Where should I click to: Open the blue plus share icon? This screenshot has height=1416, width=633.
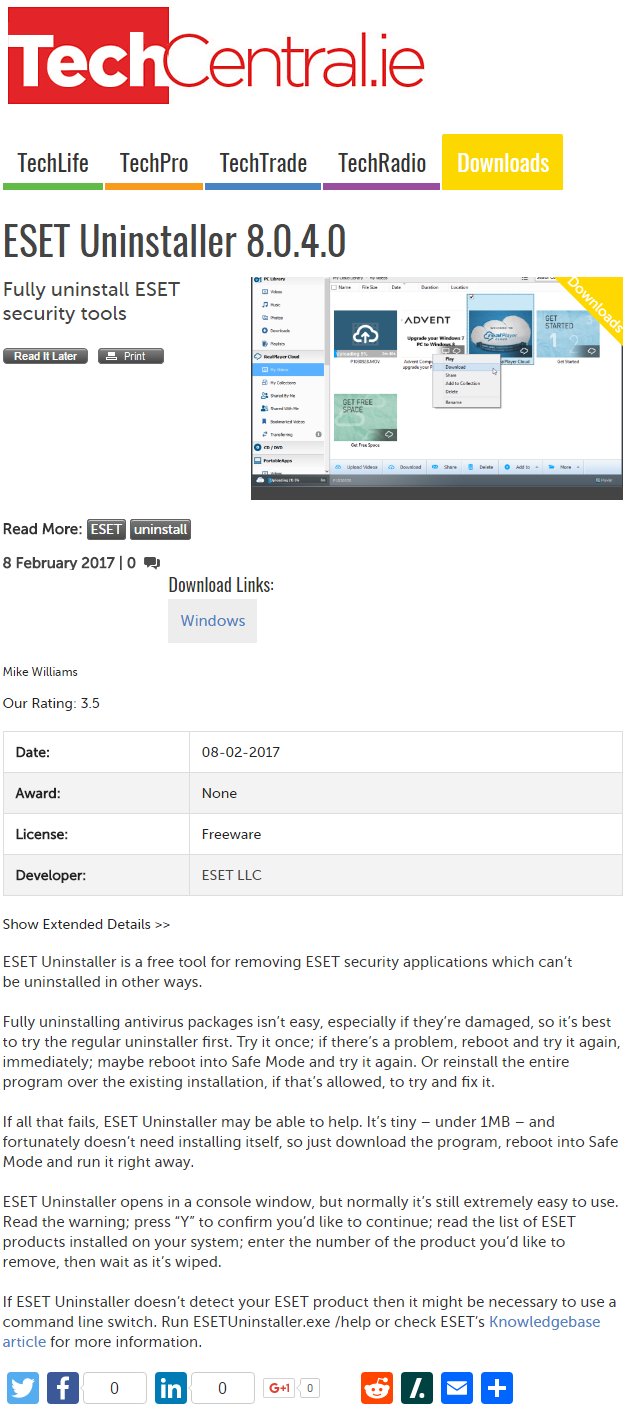[497, 1387]
